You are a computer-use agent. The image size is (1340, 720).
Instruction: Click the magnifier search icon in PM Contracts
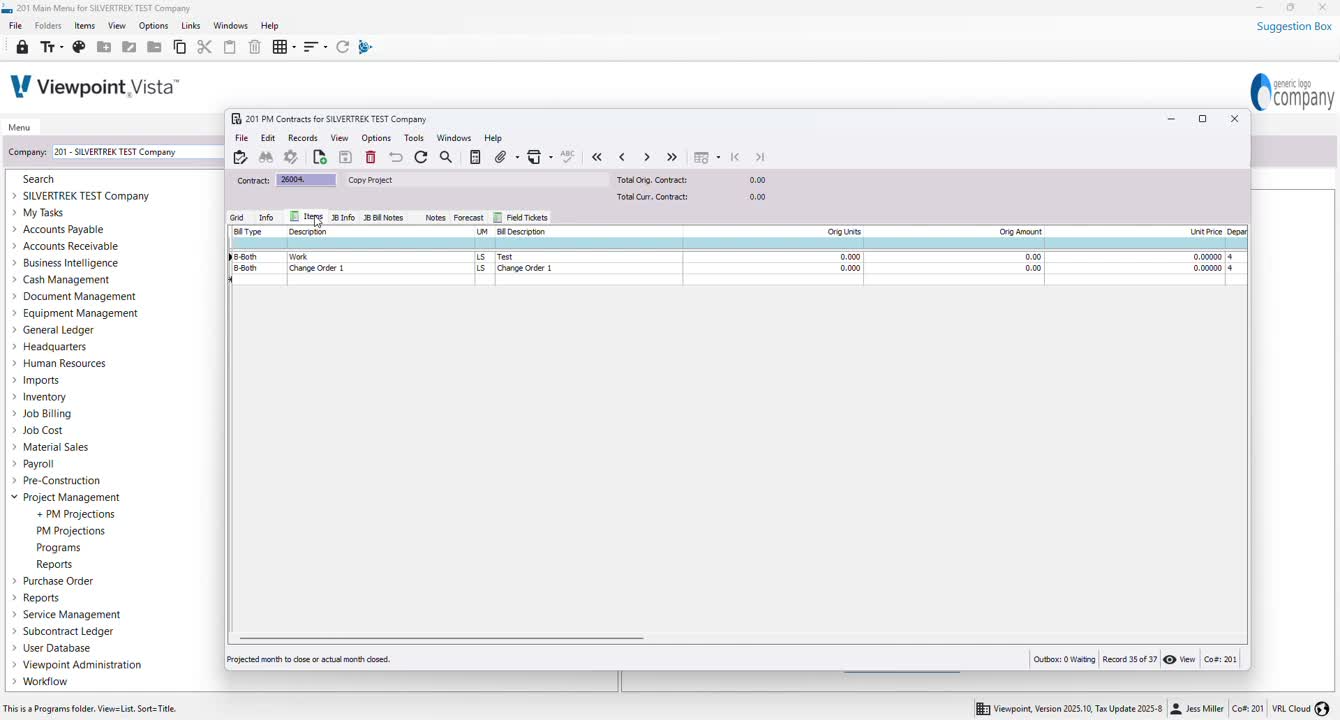click(x=446, y=158)
